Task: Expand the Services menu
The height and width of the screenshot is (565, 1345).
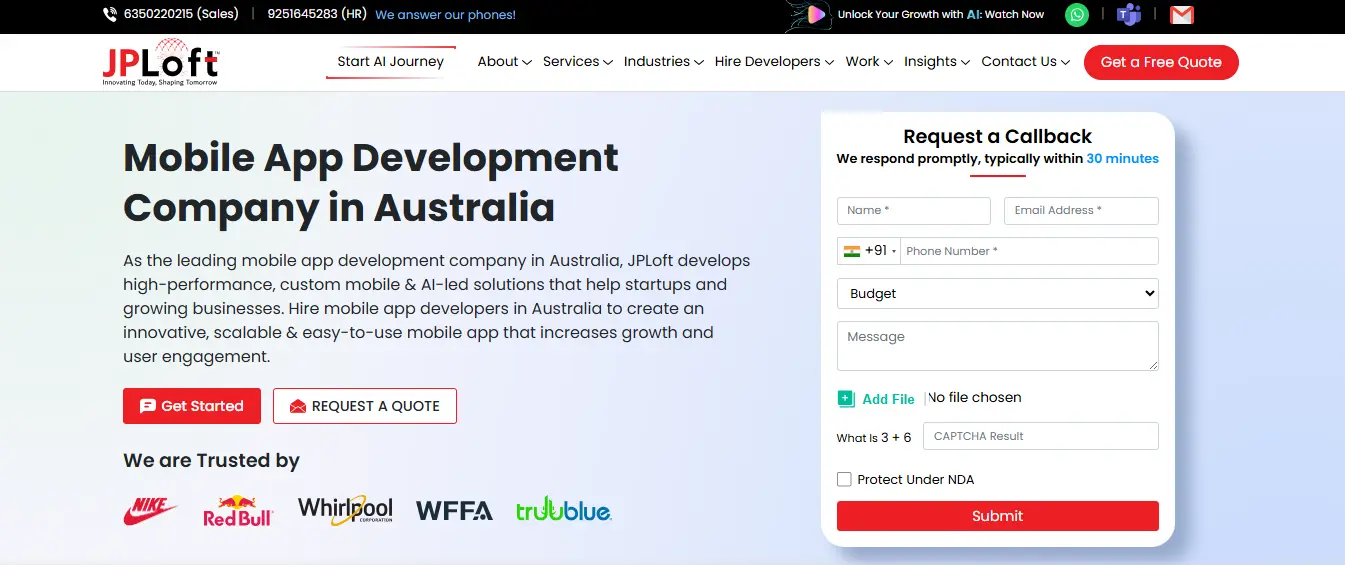Action: pos(577,62)
